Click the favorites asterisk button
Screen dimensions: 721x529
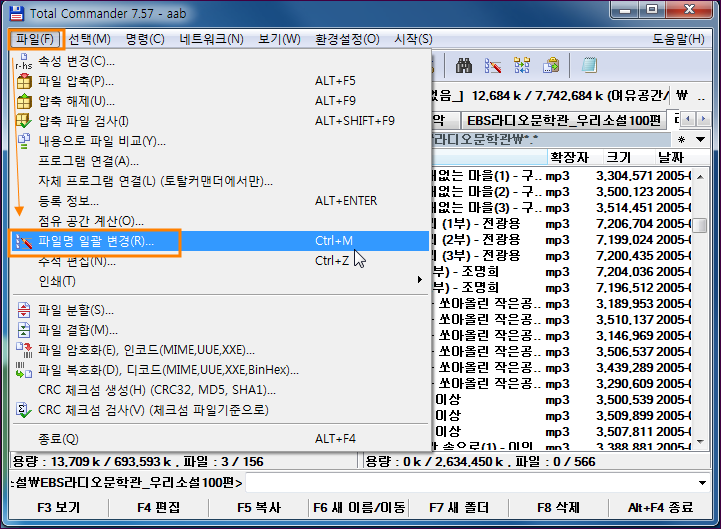[681, 139]
